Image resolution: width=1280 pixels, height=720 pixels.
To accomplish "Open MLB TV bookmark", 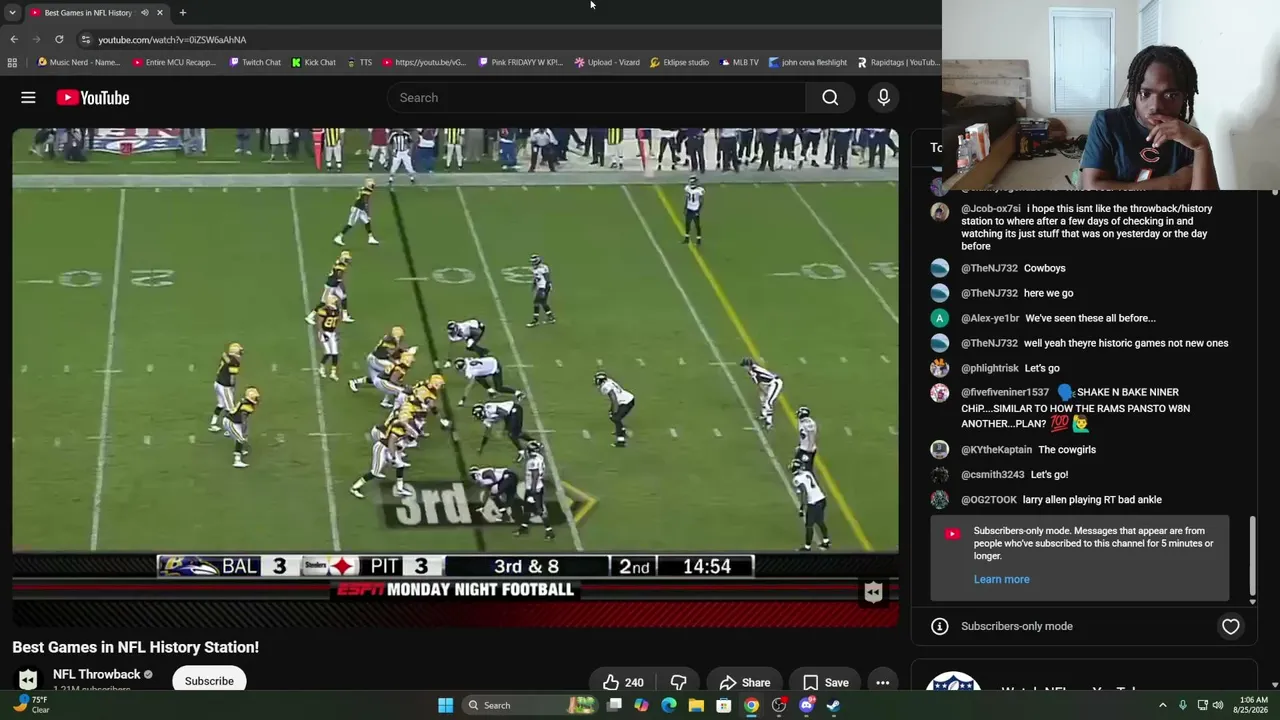I will pos(739,62).
